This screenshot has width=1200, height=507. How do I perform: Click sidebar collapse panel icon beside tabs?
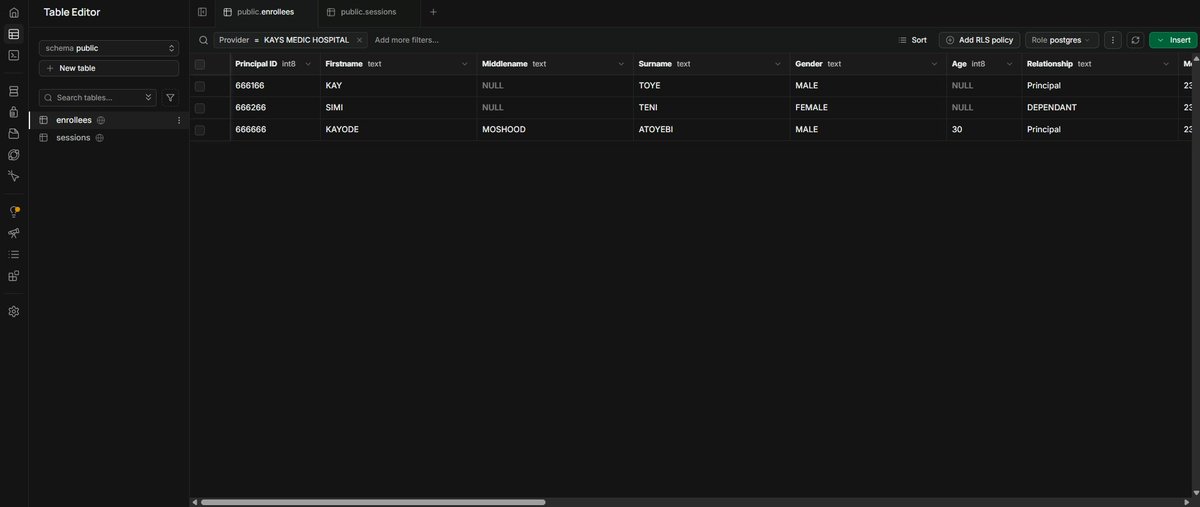[x=202, y=12]
